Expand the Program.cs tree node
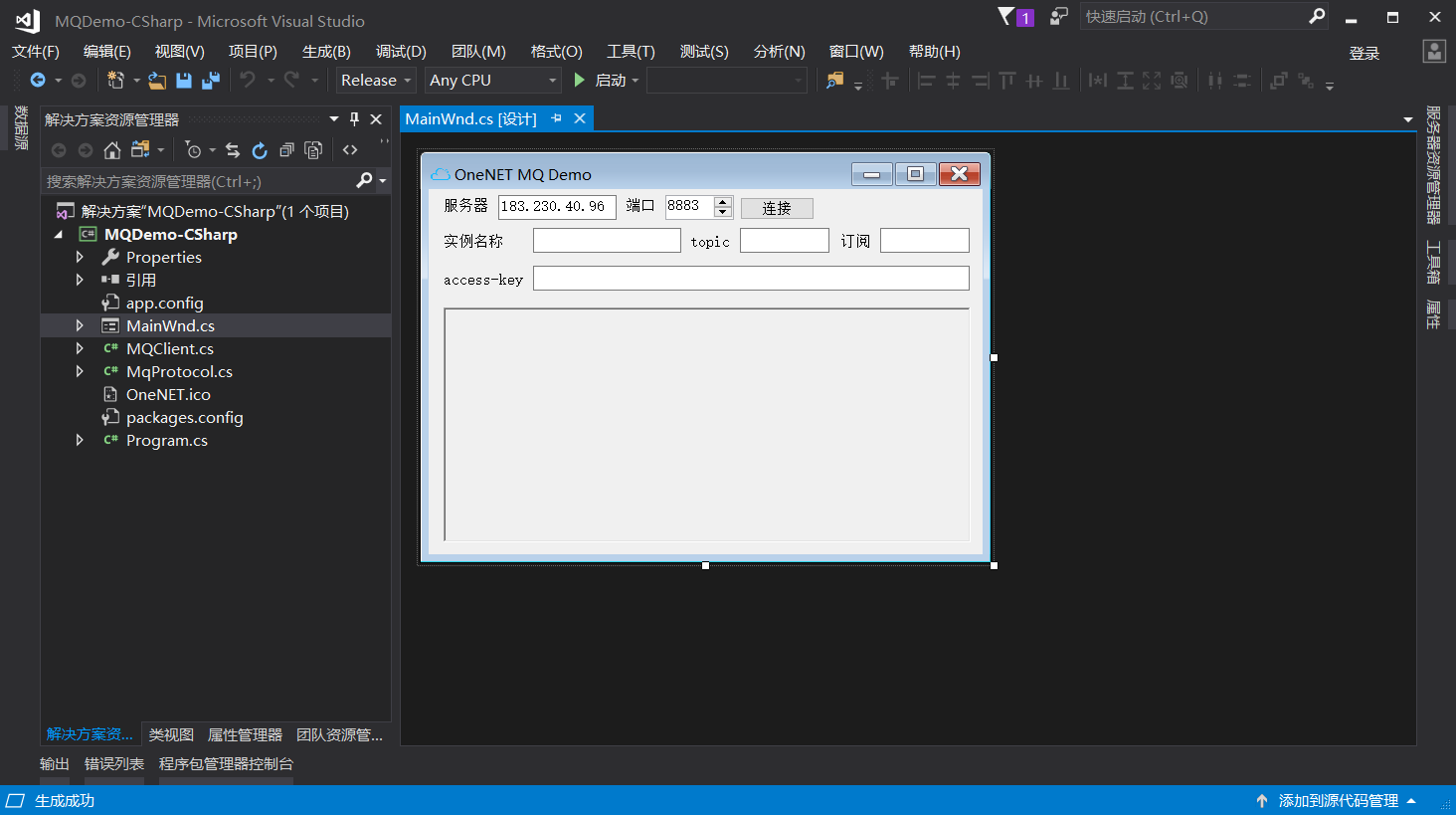This screenshot has width=1456, height=815. (x=80, y=440)
